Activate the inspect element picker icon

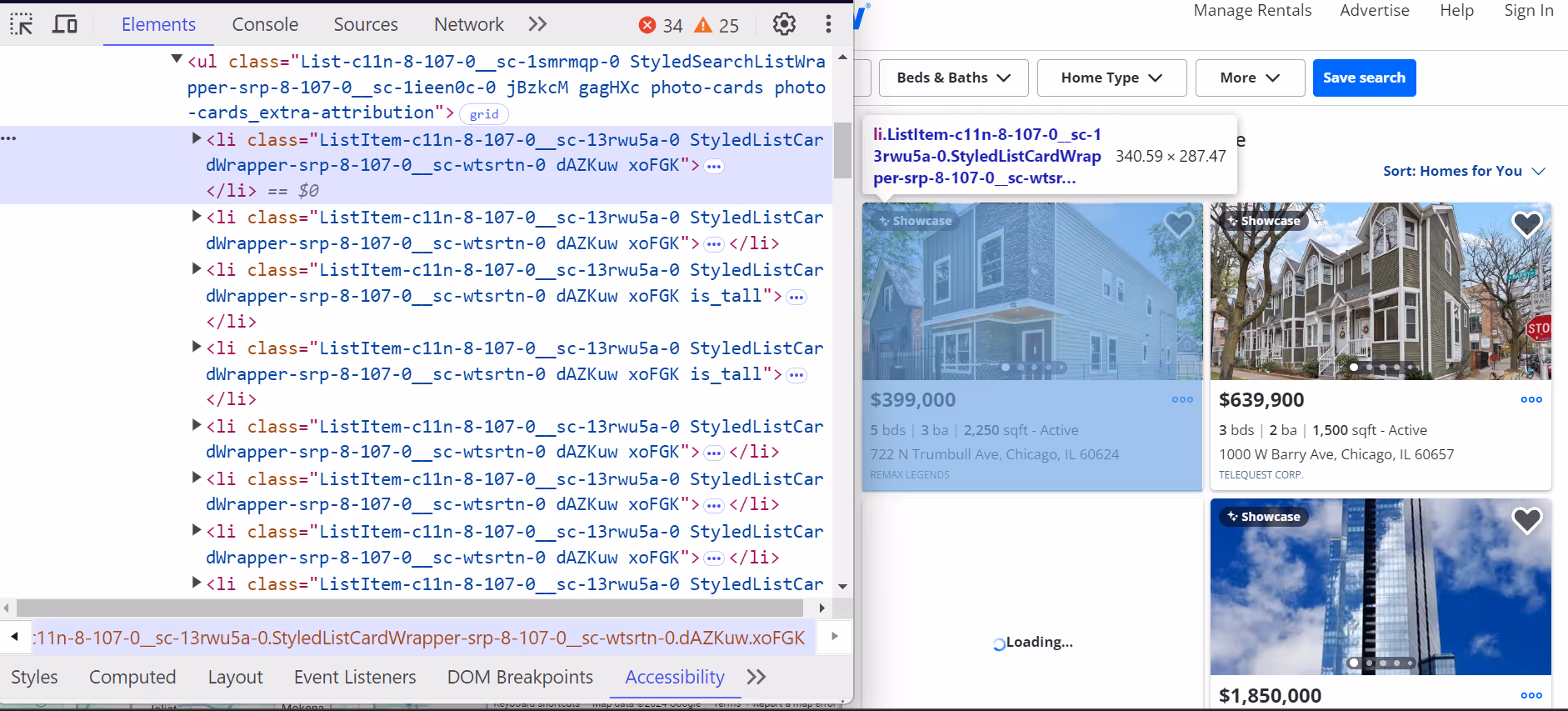click(21, 24)
